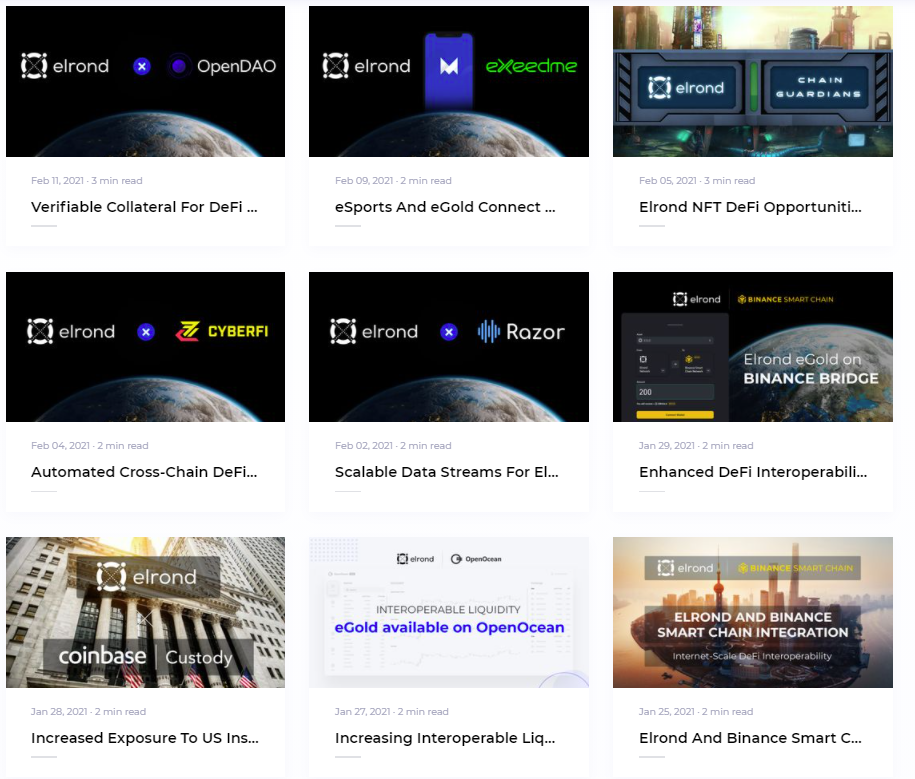Click 'Jan 29, 2021 · 2 min read' text
Image resolution: width=915 pixels, height=779 pixels.
coord(696,446)
